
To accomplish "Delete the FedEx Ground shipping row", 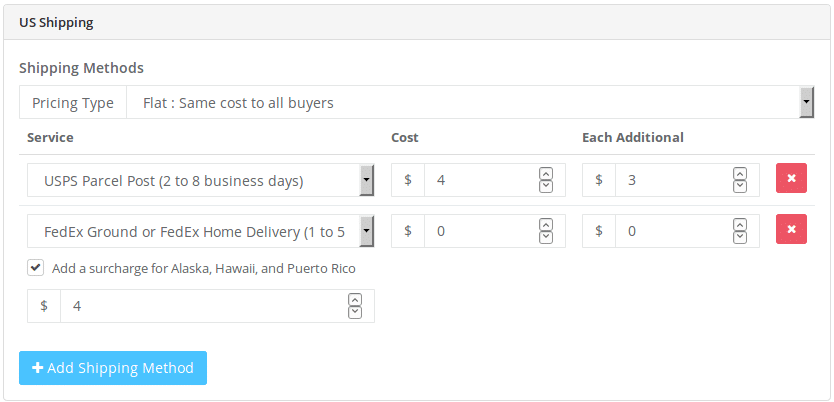I will (x=791, y=231).
